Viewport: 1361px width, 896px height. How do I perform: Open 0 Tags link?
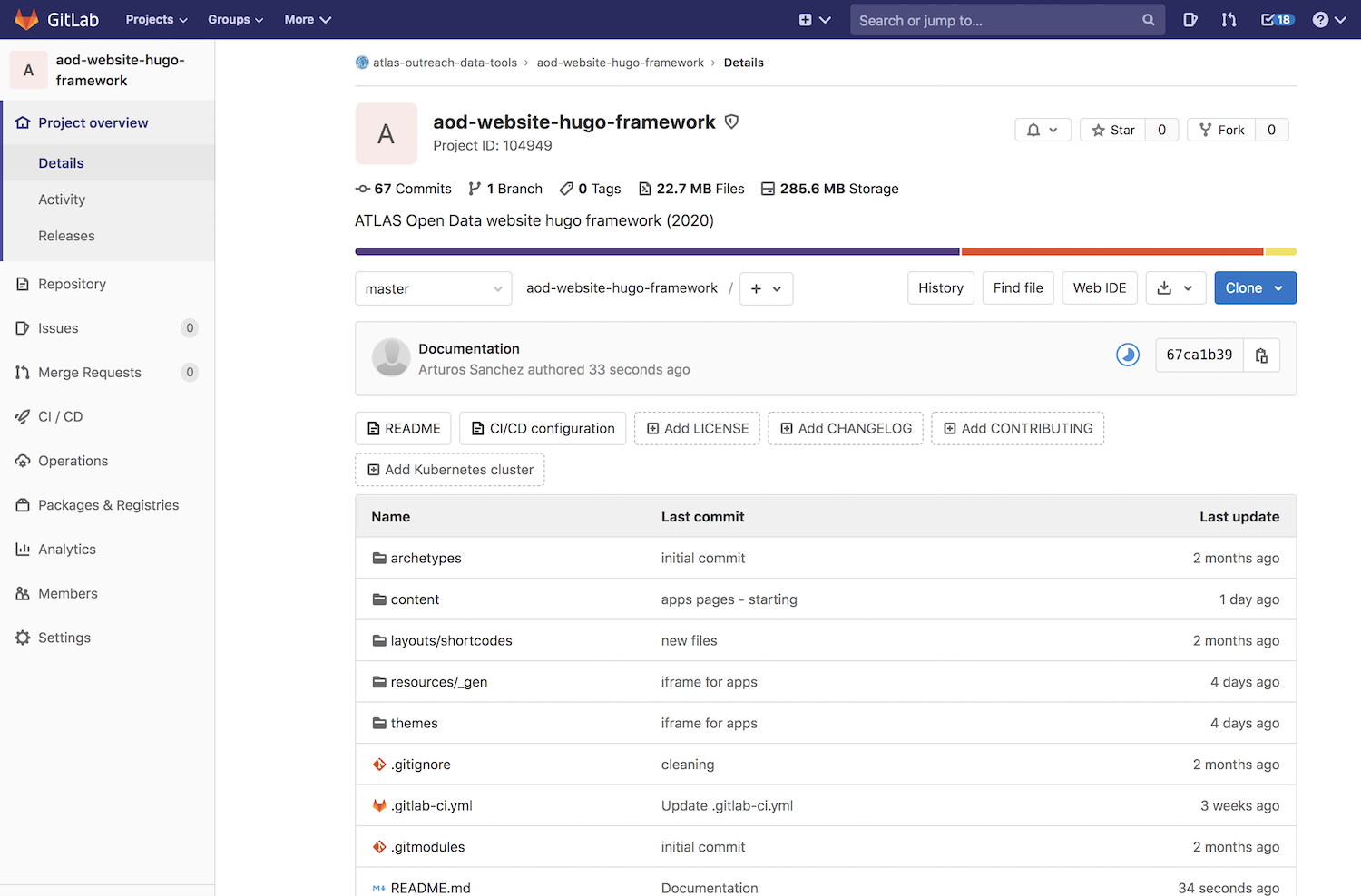591,189
